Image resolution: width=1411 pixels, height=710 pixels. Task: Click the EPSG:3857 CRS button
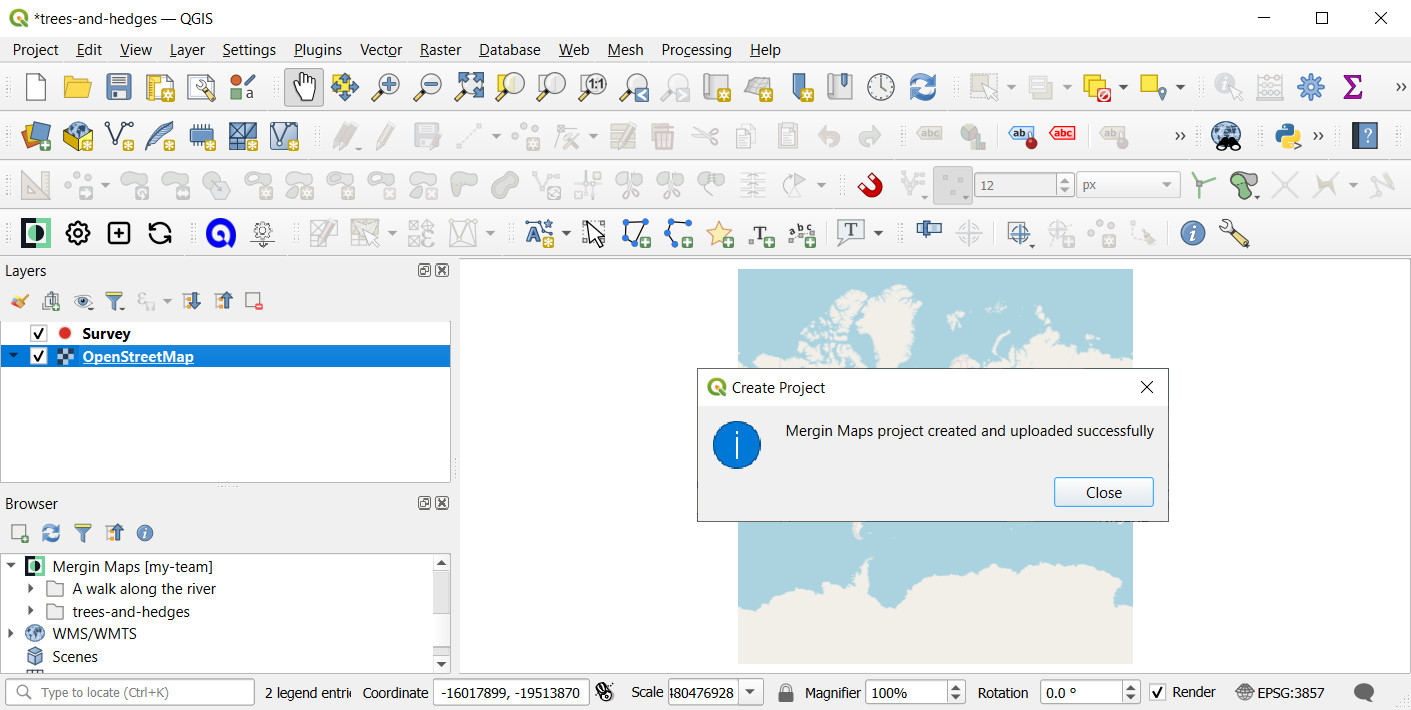pos(1280,692)
